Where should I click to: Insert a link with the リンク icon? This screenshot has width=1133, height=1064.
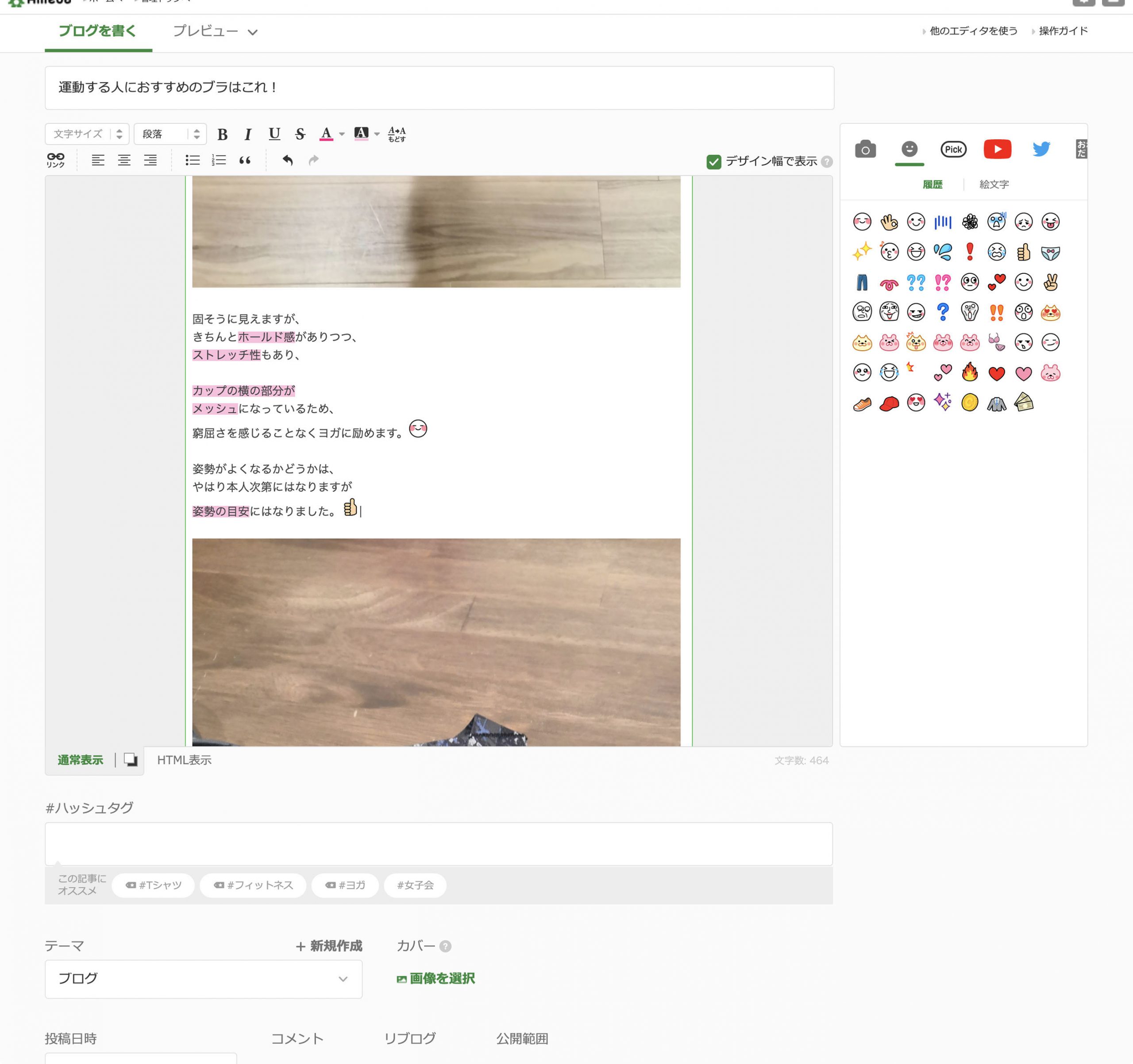pyautogui.click(x=56, y=160)
